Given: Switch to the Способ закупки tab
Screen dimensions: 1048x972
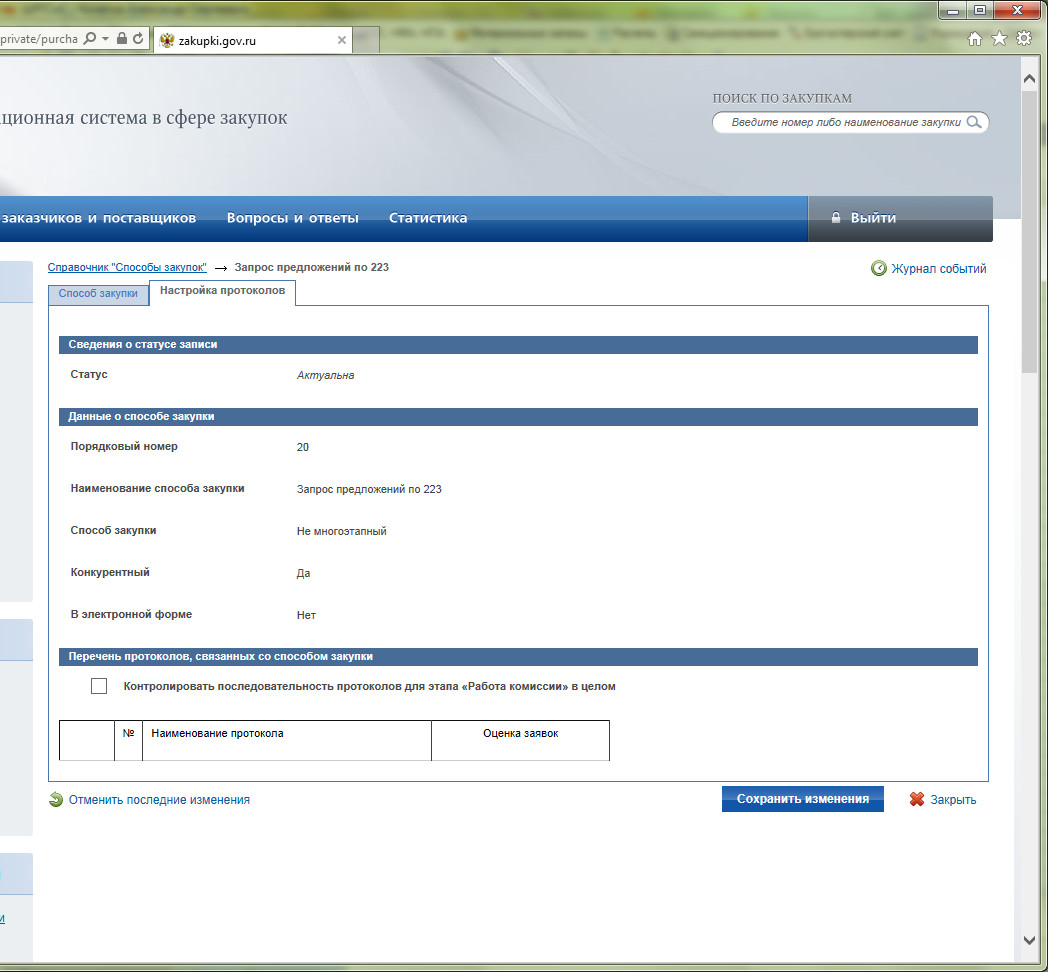Looking at the screenshot, I should tap(98, 294).
